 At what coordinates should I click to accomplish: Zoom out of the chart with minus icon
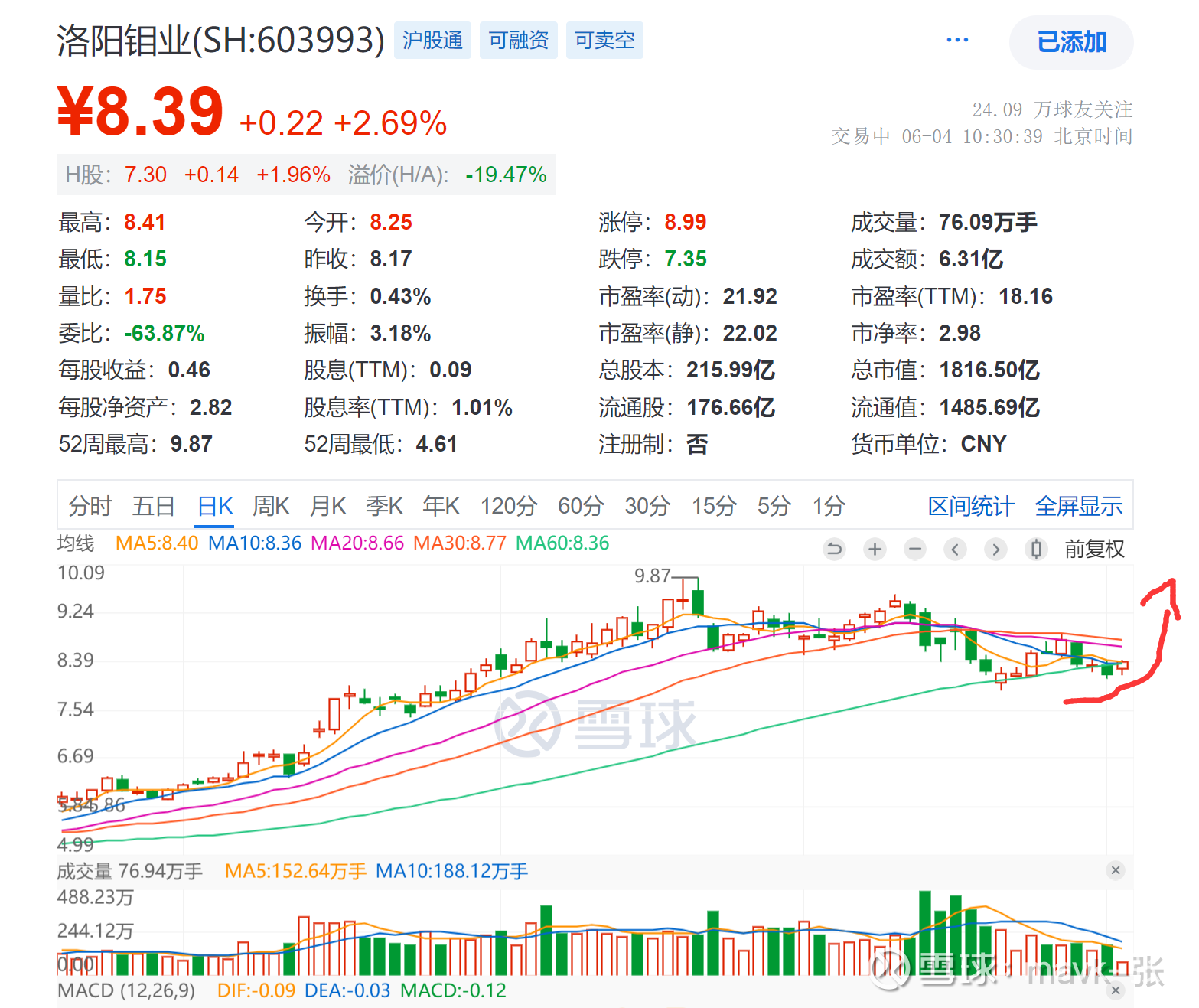coord(915,549)
